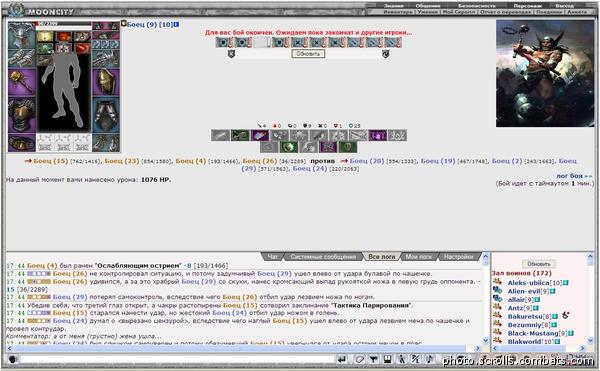Switch to the Мои логи tab
This screenshot has width=600, height=371.
[x=418, y=257]
